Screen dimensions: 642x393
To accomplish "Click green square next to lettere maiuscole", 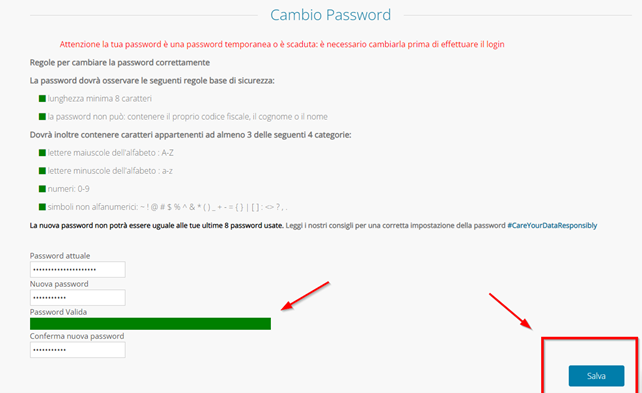I will click(42, 153).
